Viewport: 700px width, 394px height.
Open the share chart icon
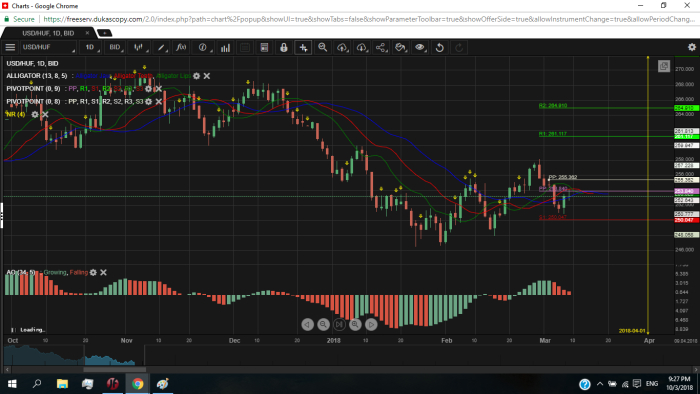pyautogui.click(x=381, y=47)
